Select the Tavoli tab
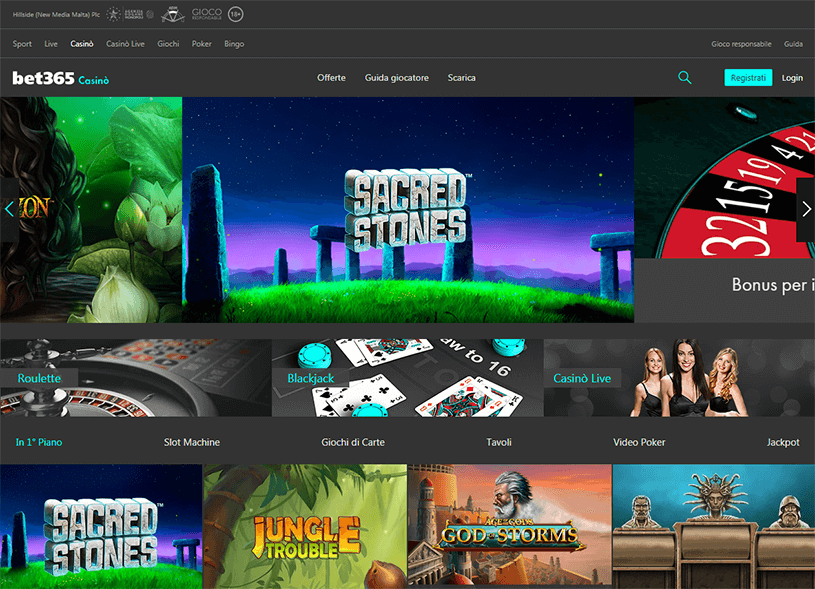 tap(499, 442)
